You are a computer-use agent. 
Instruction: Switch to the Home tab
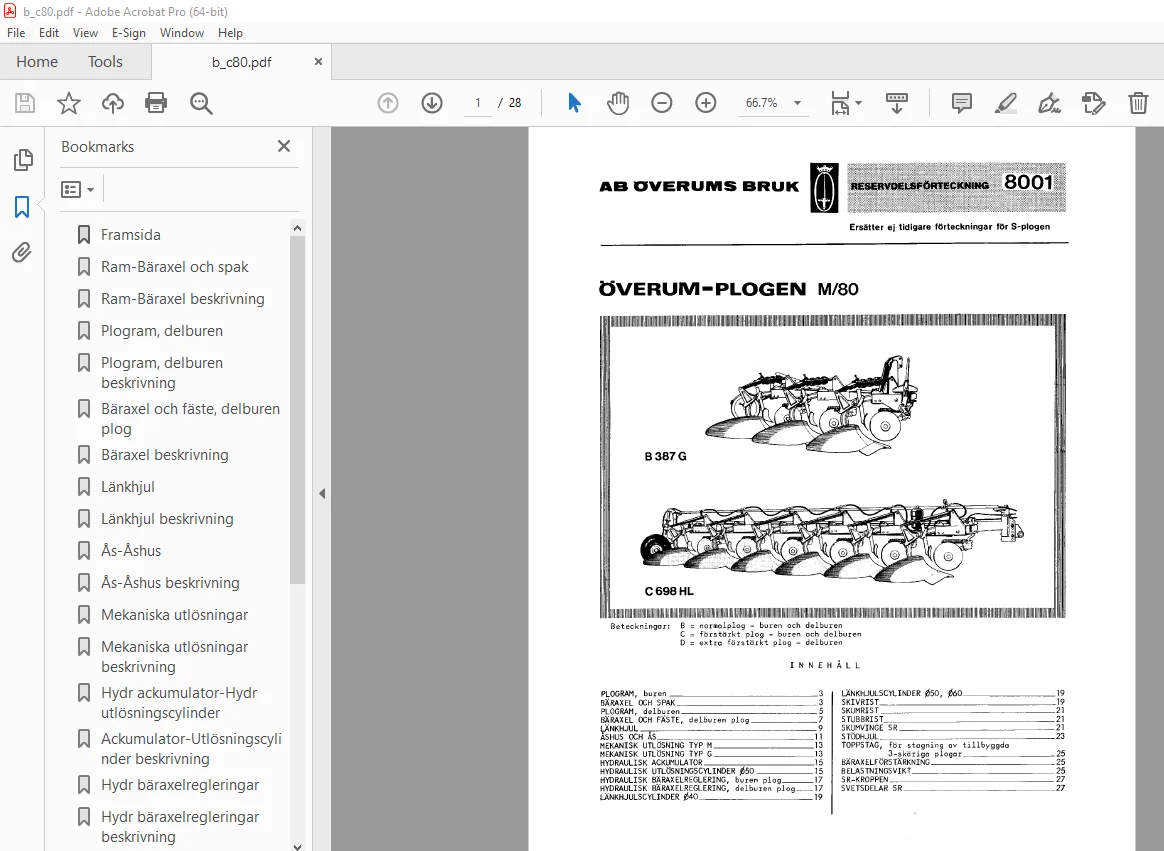click(37, 62)
